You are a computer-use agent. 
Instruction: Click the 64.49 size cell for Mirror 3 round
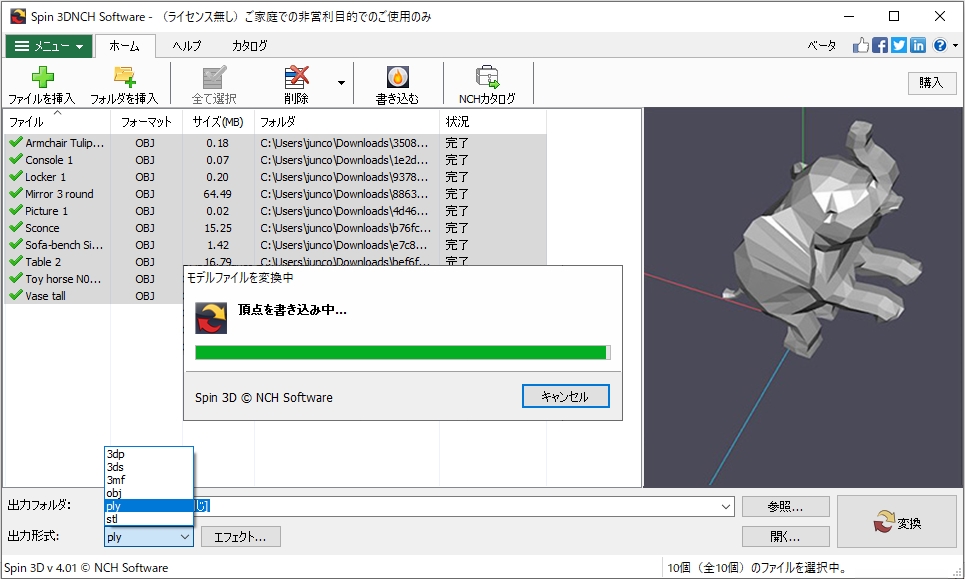(218, 194)
